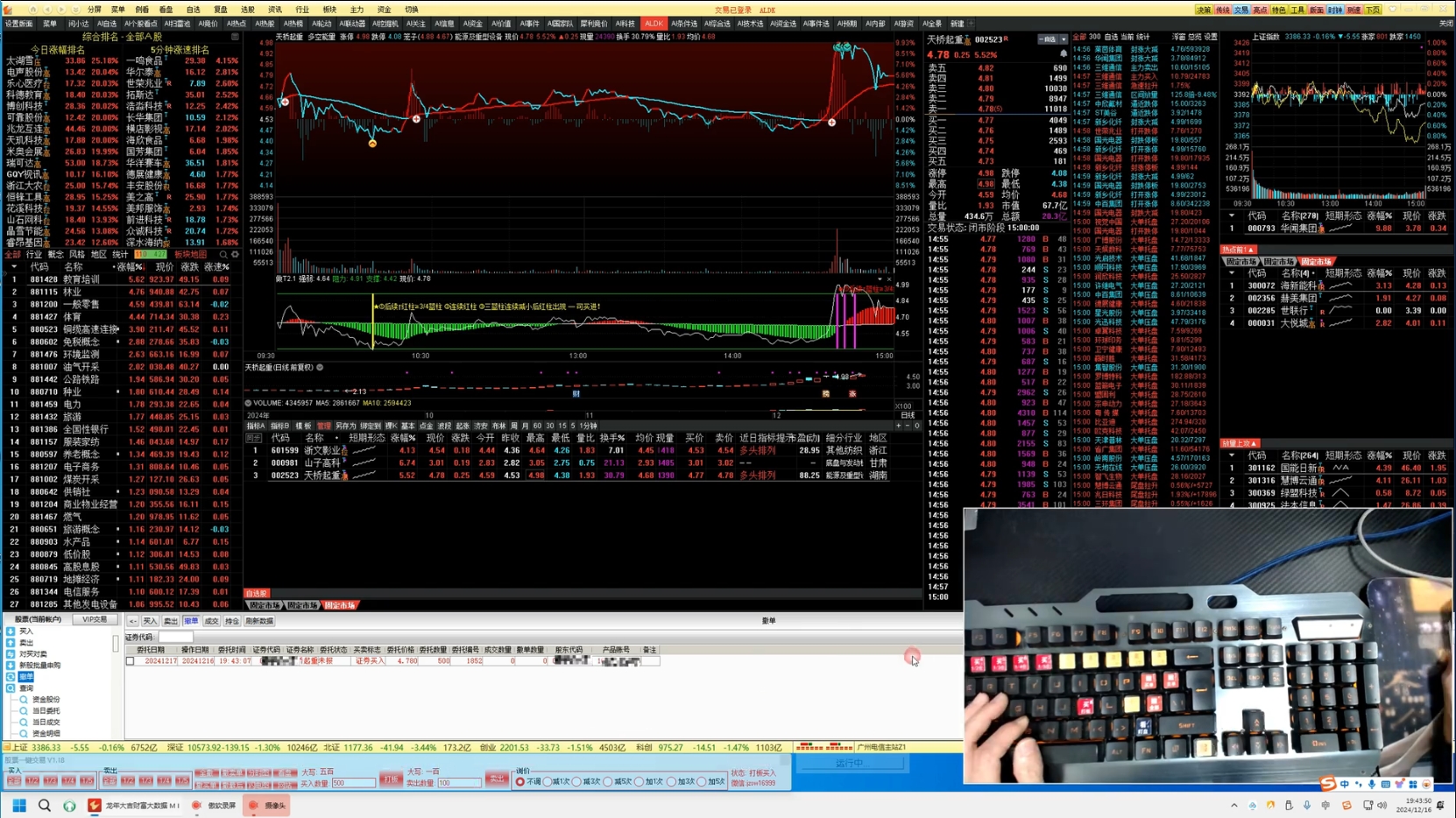Open 当日委托 query item
The image size is (1456, 818).
pyautogui.click(x=46, y=711)
